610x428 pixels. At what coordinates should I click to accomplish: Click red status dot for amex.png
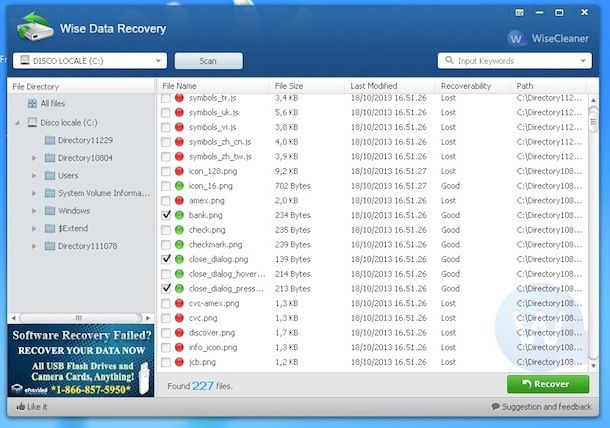pyautogui.click(x=179, y=201)
